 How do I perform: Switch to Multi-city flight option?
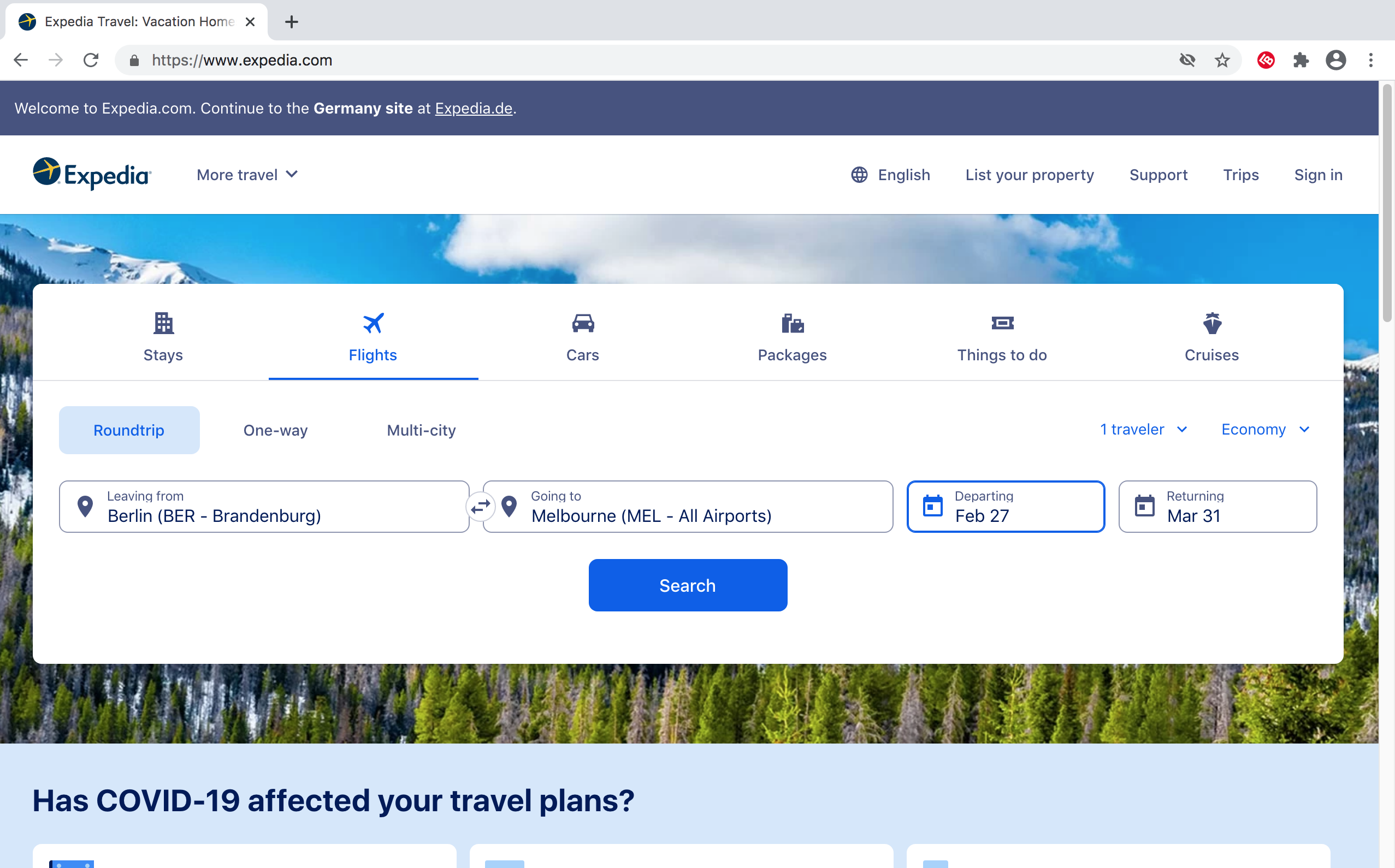coord(422,430)
